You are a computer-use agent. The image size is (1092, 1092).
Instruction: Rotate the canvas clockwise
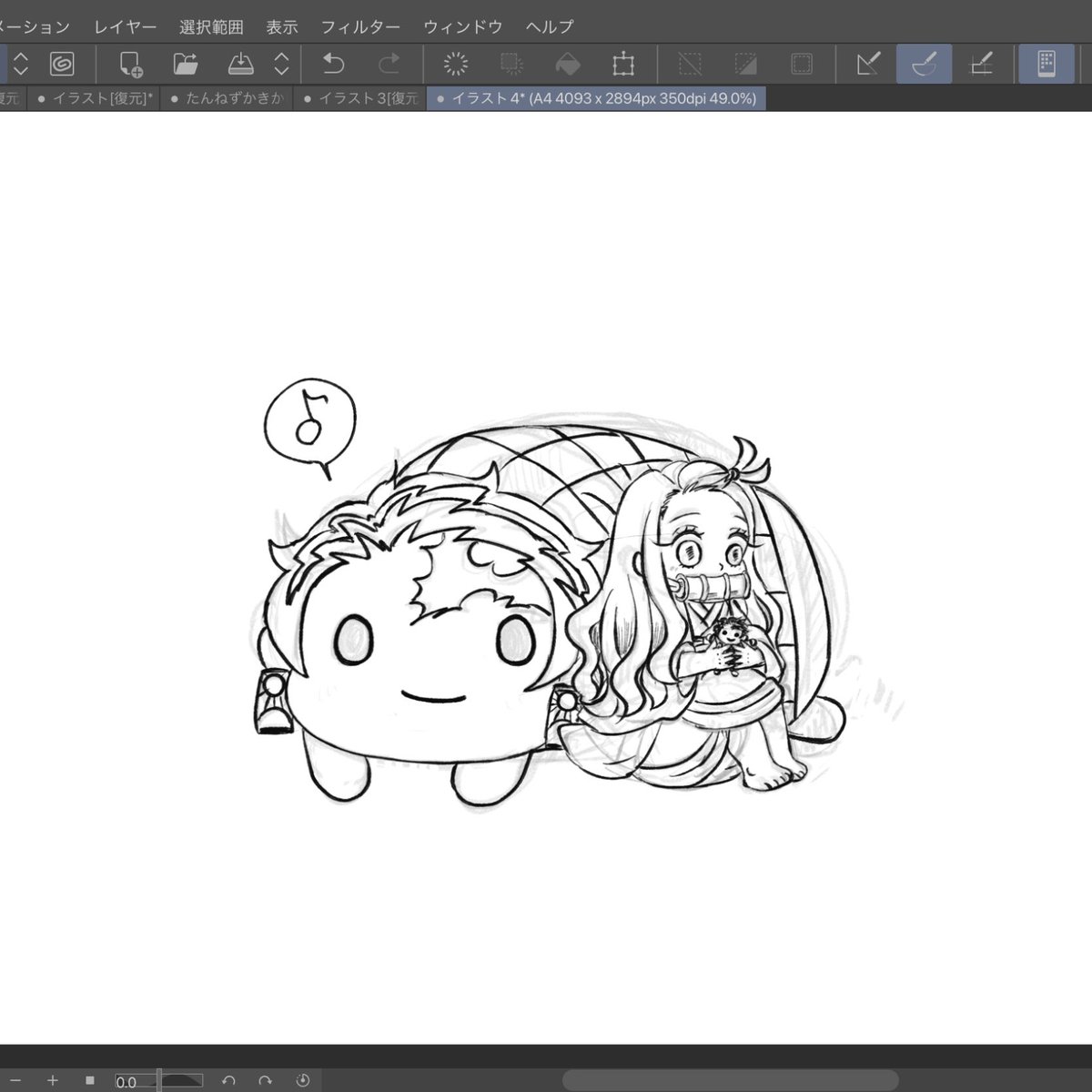click(x=265, y=1080)
